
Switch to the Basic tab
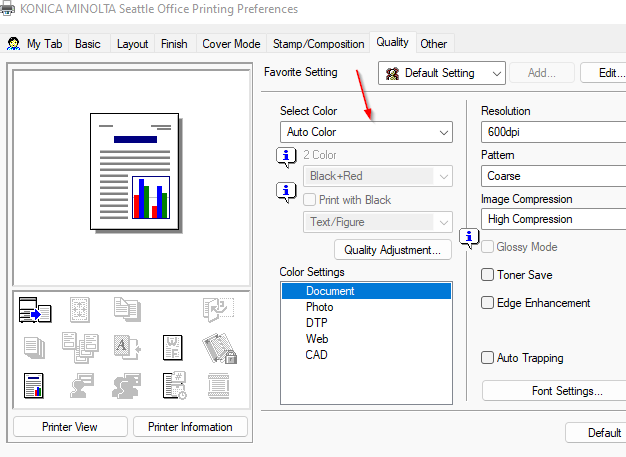(88, 44)
